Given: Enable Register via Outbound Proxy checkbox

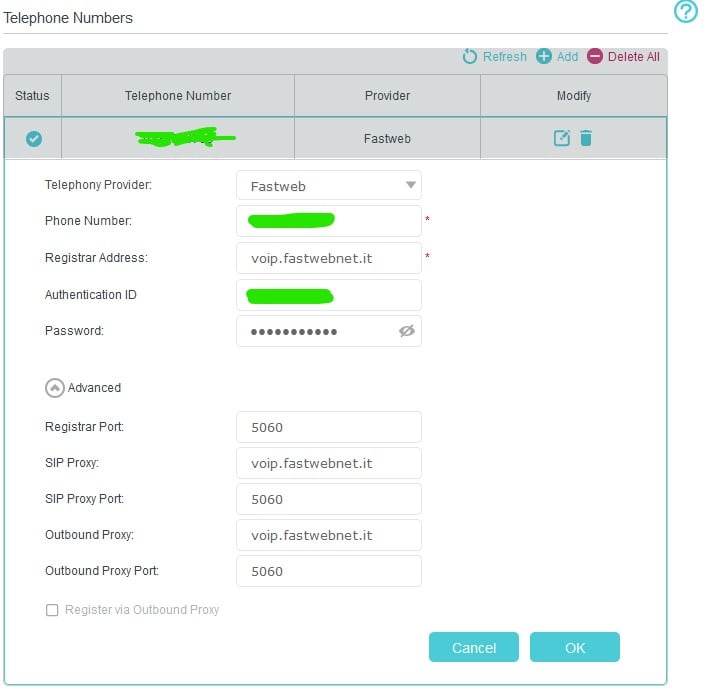Looking at the screenshot, I should (52, 610).
